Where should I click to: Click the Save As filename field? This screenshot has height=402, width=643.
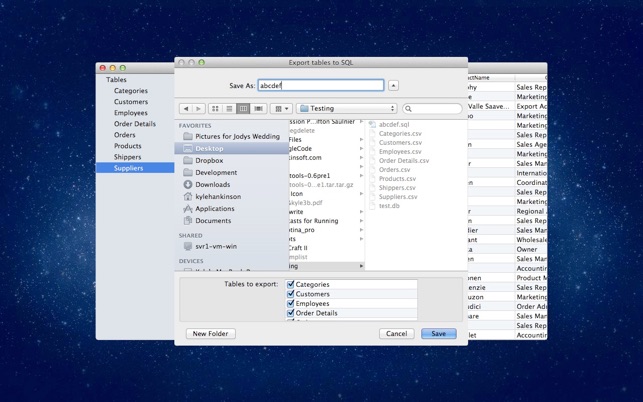320,86
